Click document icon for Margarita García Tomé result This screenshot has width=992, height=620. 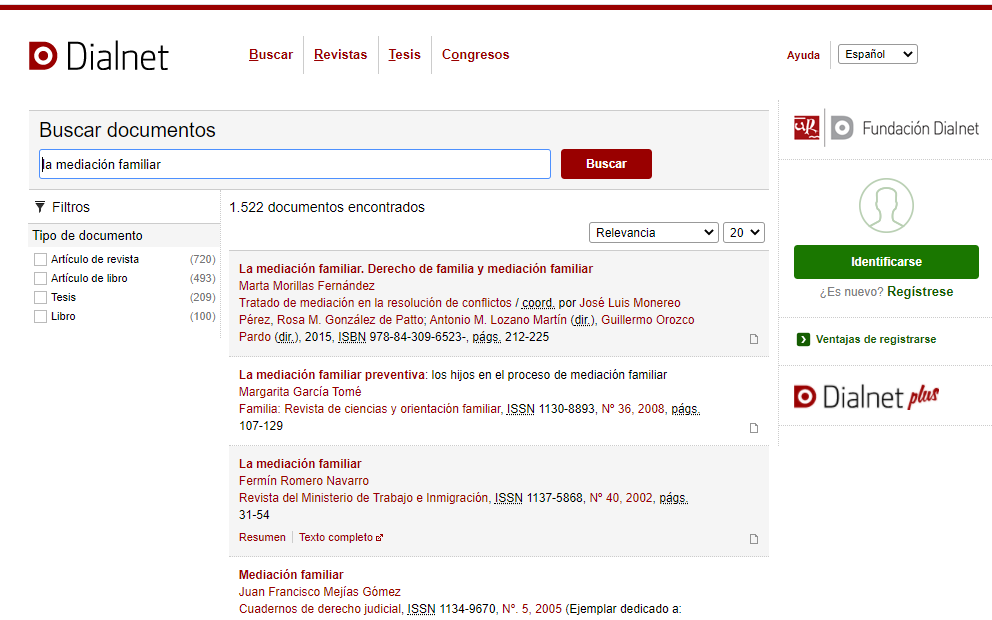[x=754, y=428]
